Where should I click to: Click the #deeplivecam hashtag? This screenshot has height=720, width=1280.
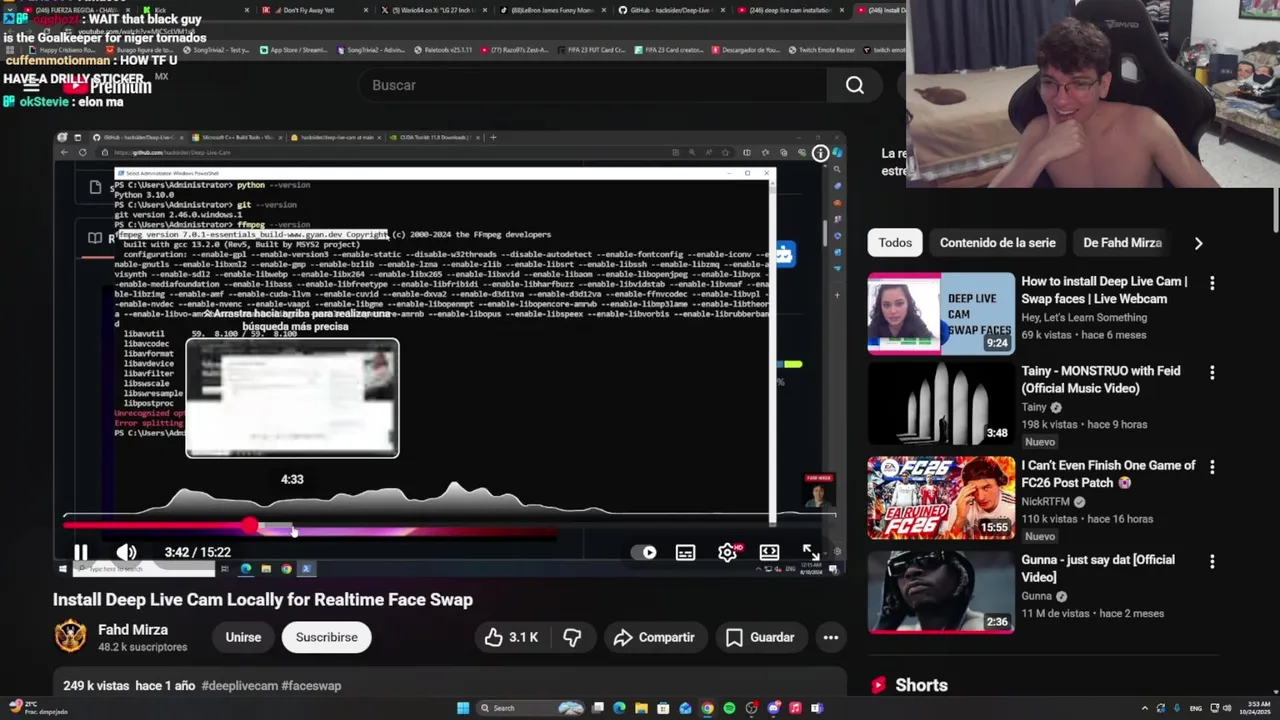coord(240,686)
